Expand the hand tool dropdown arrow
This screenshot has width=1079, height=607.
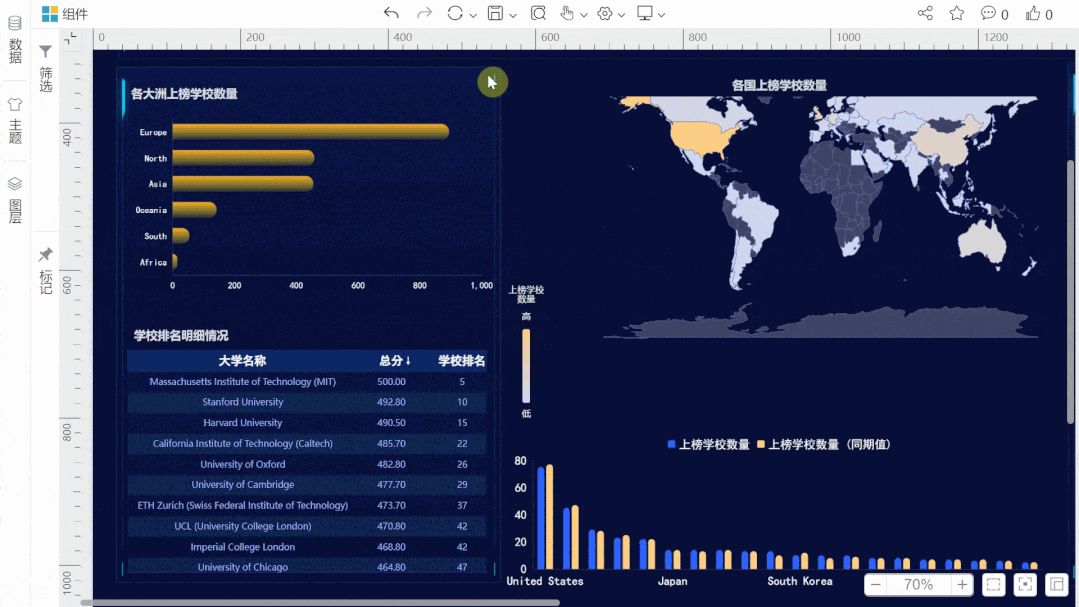(x=584, y=15)
